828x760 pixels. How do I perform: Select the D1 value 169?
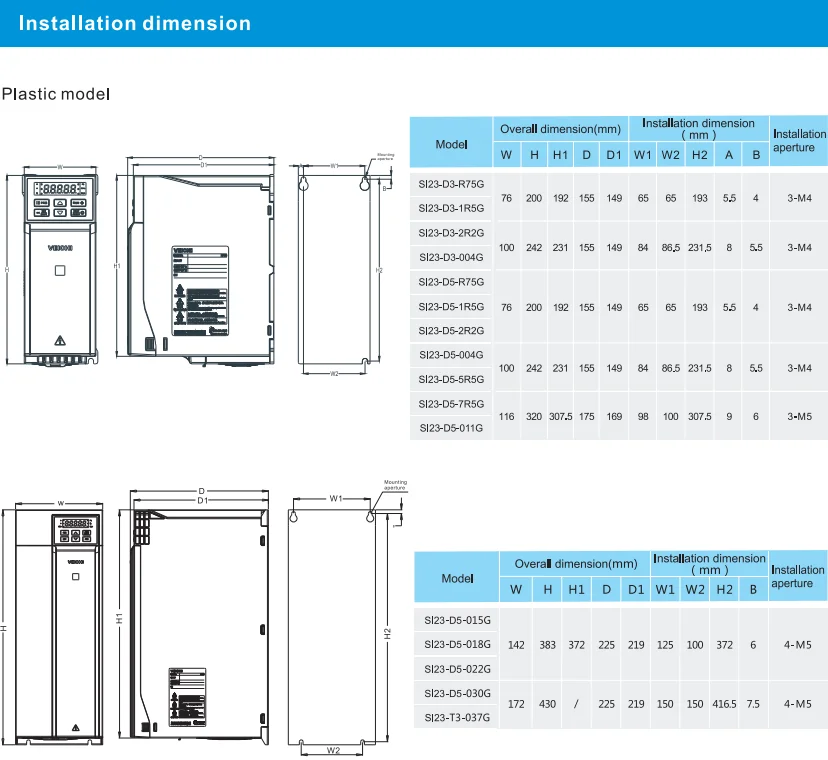pos(614,416)
